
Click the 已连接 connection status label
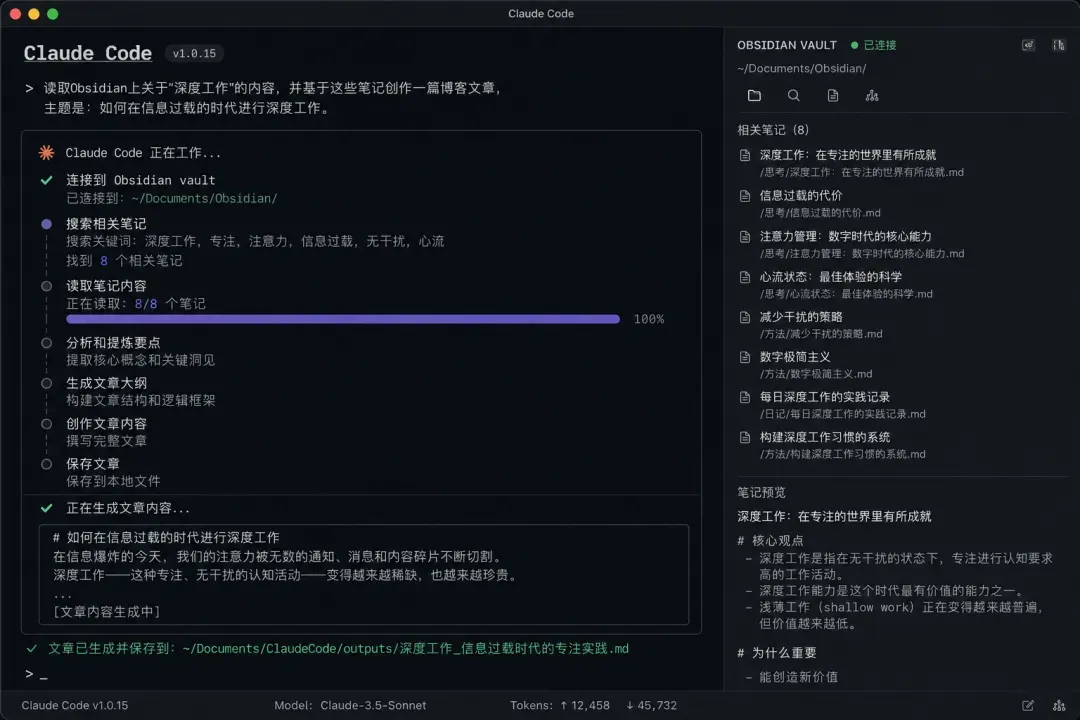click(880, 45)
